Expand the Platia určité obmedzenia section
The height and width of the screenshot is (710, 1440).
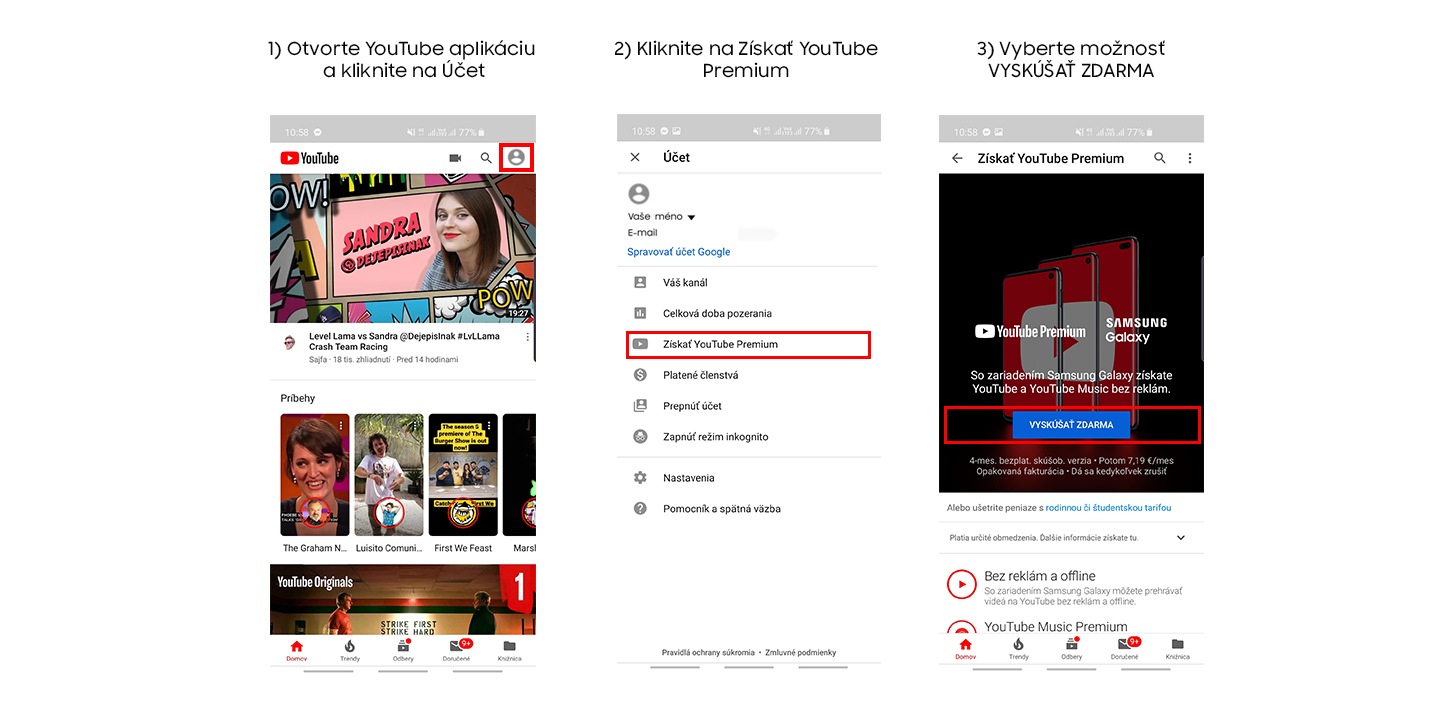pyautogui.click(x=1181, y=538)
